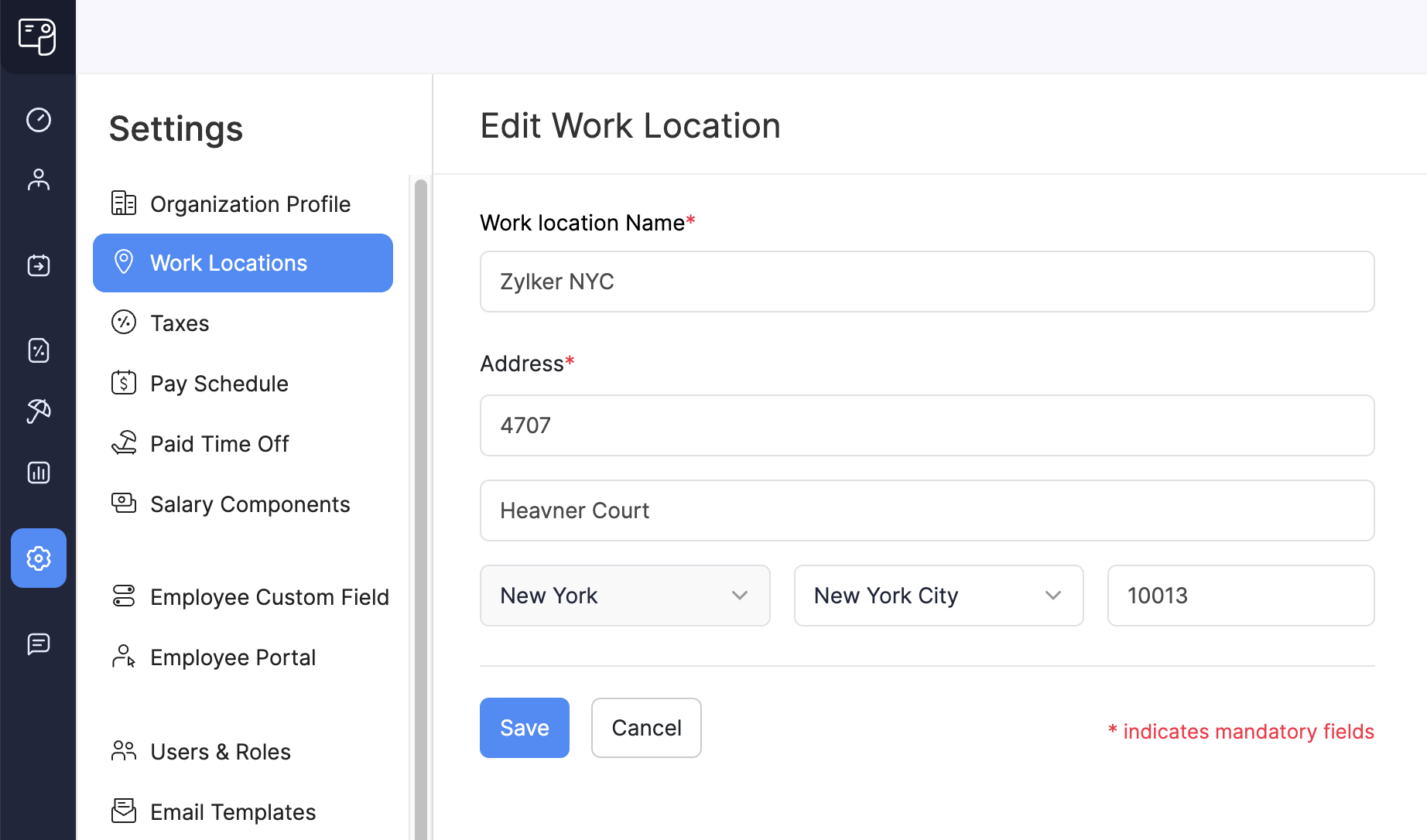
Task: Open the feedback chat bubble icon
Action: coord(38,644)
